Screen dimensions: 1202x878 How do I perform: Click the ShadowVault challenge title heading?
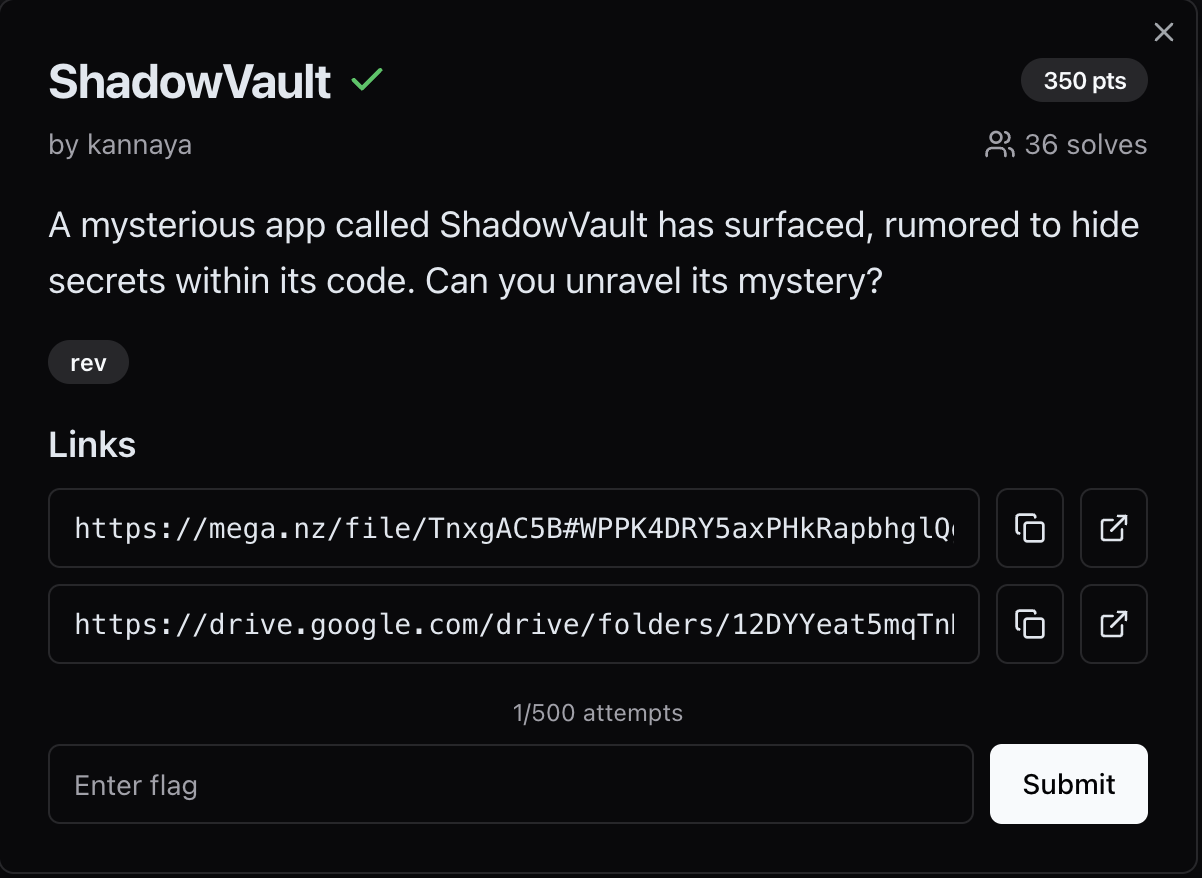189,82
